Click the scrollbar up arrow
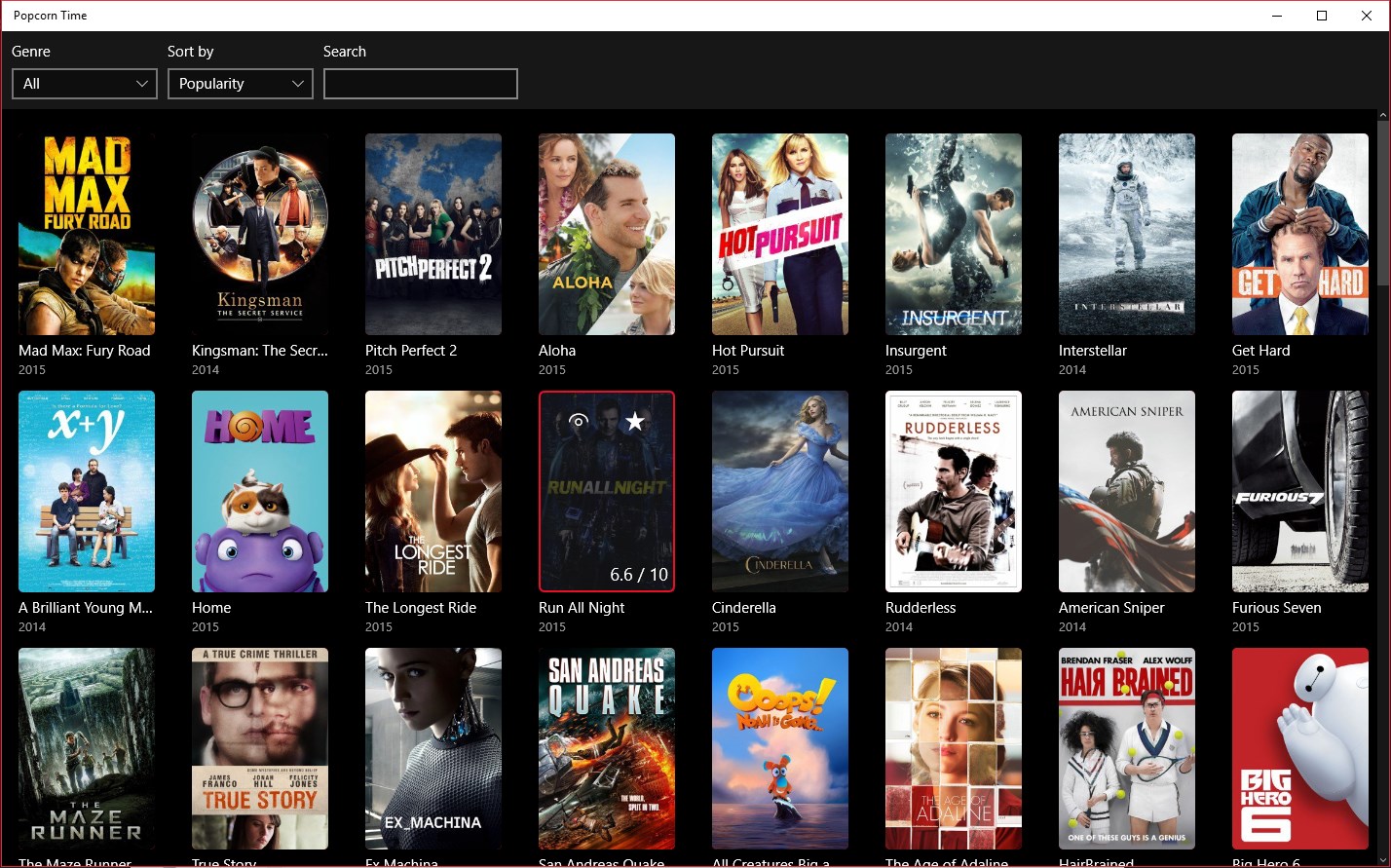Image resolution: width=1391 pixels, height=868 pixels. point(1383,115)
